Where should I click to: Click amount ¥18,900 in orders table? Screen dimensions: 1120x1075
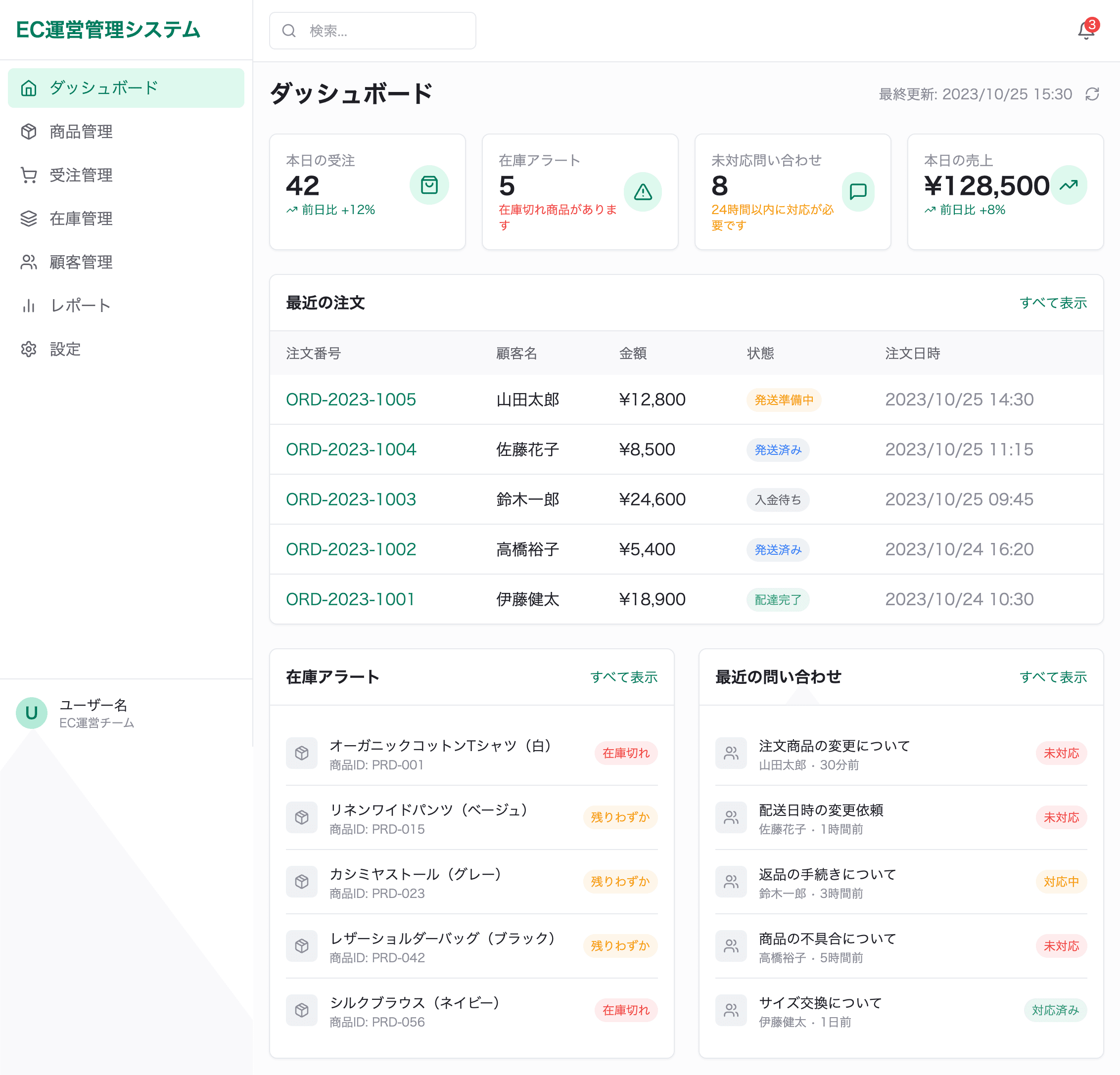(652, 599)
